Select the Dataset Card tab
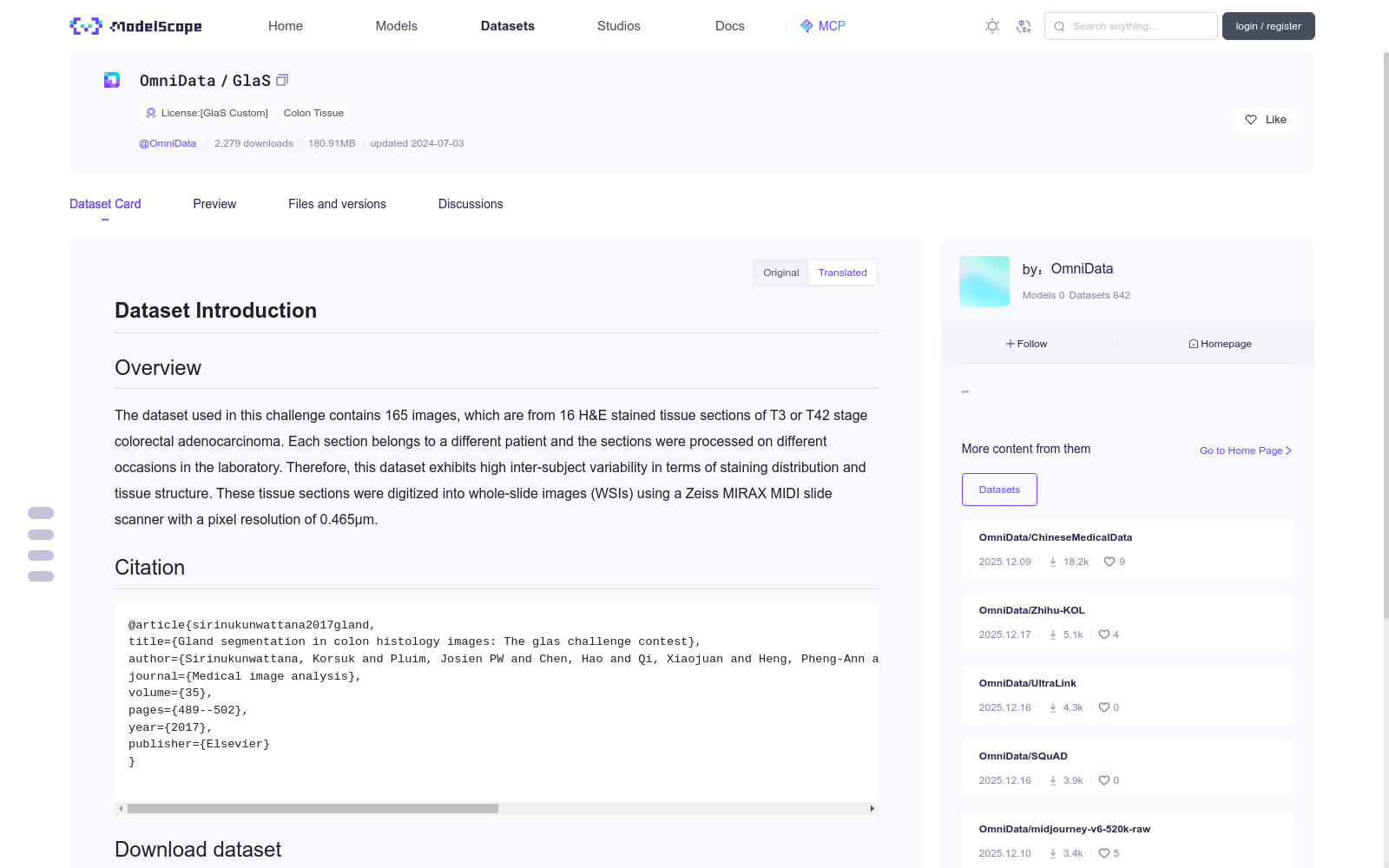 (x=105, y=204)
